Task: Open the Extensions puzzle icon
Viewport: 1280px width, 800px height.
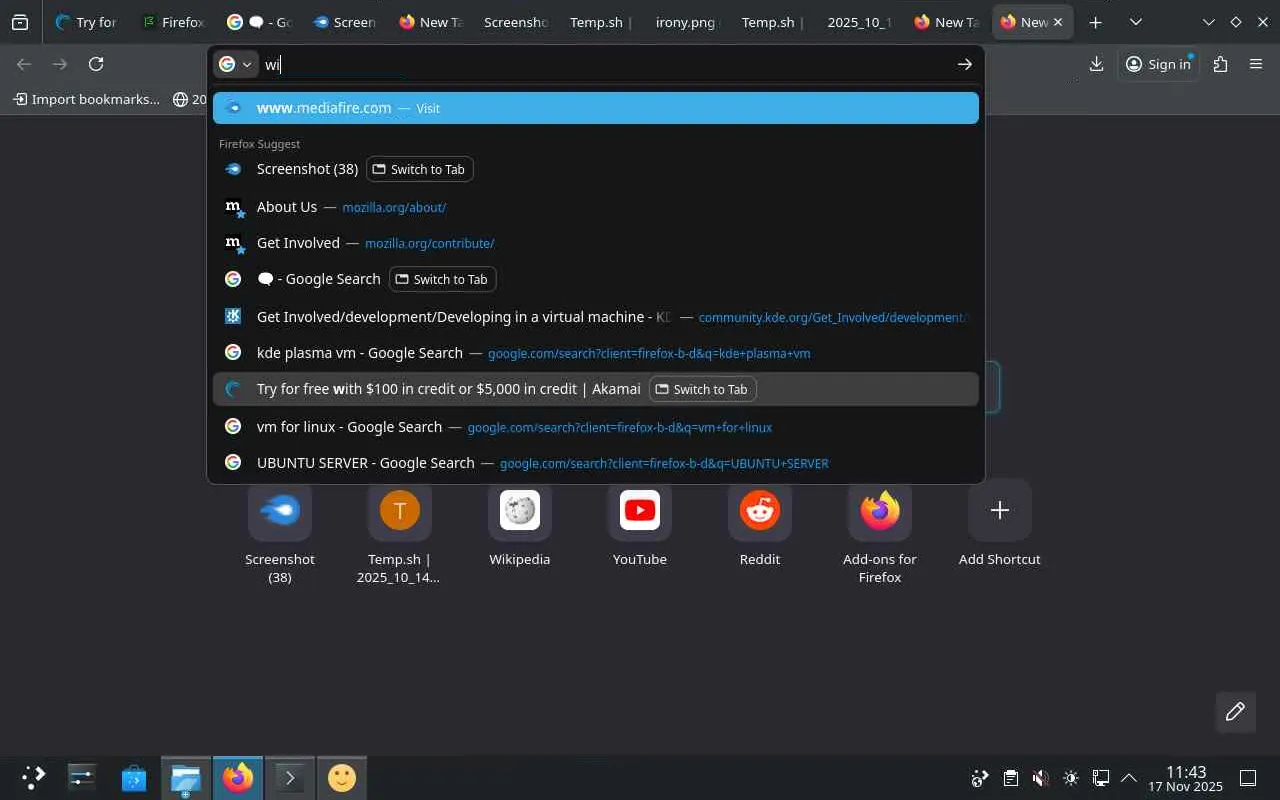Action: (x=1220, y=64)
